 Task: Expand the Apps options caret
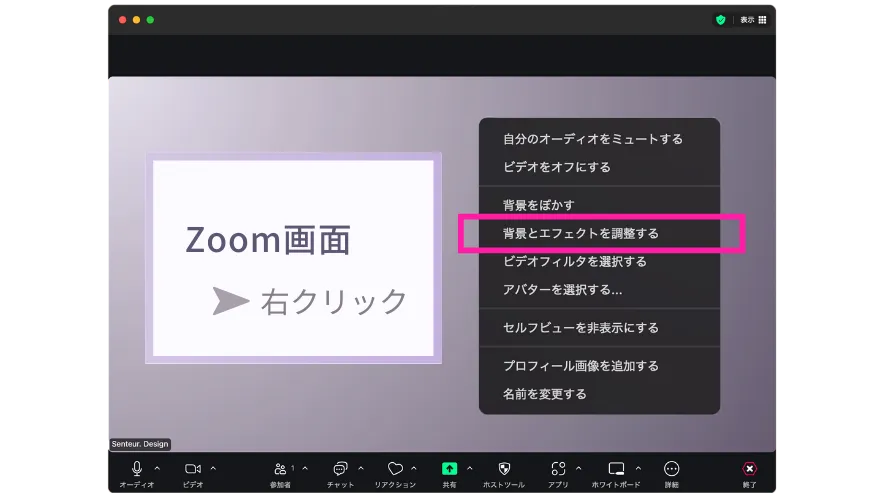coord(578,468)
